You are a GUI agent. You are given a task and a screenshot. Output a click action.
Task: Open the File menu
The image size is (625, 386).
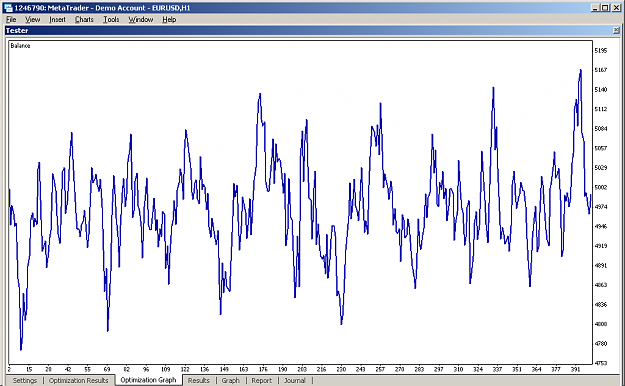pos(11,19)
